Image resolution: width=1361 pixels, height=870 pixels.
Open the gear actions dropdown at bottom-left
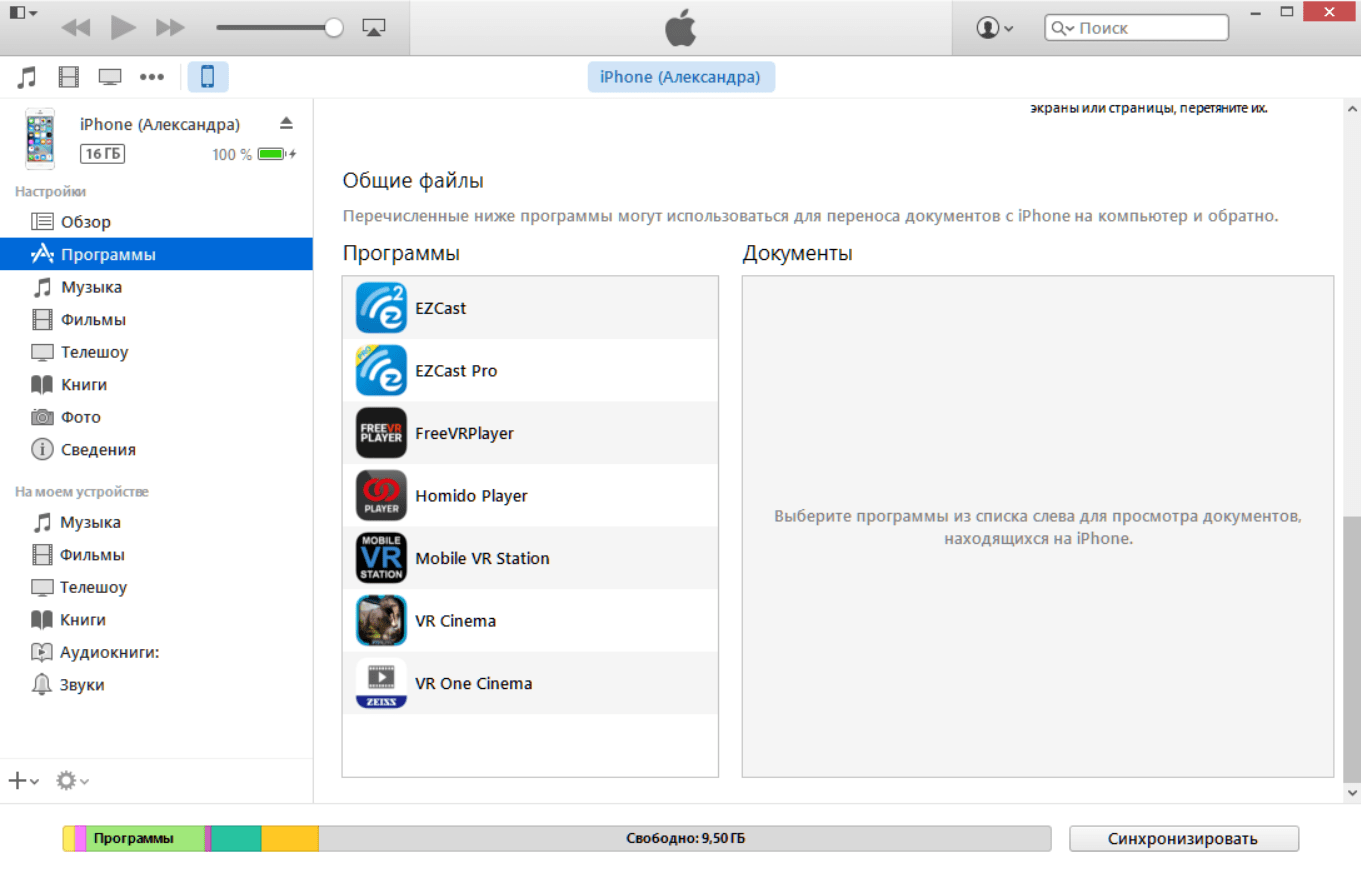[x=72, y=781]
